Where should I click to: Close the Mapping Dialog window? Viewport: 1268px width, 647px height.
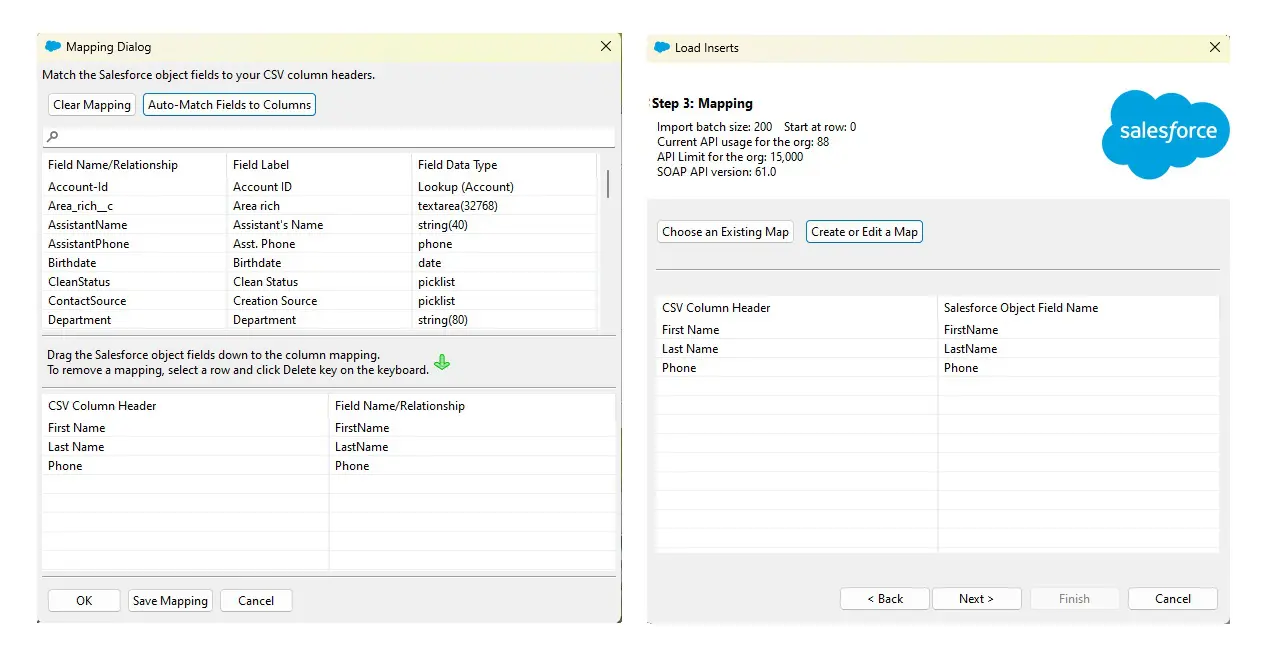click(x=605, y=47)
